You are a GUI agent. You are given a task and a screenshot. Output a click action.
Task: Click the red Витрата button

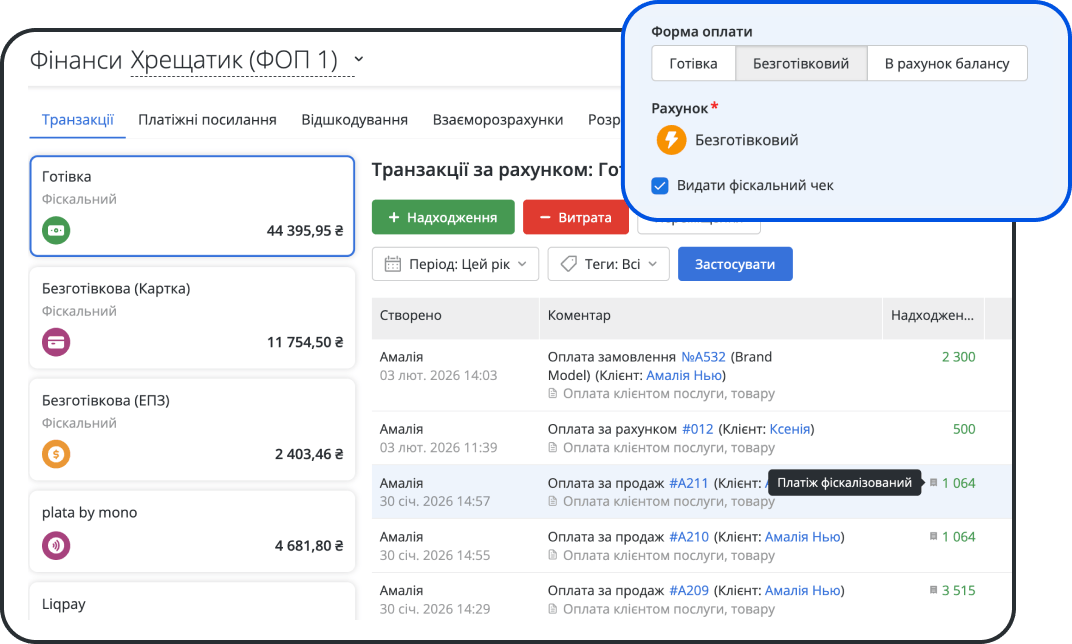tap(576, 217)
